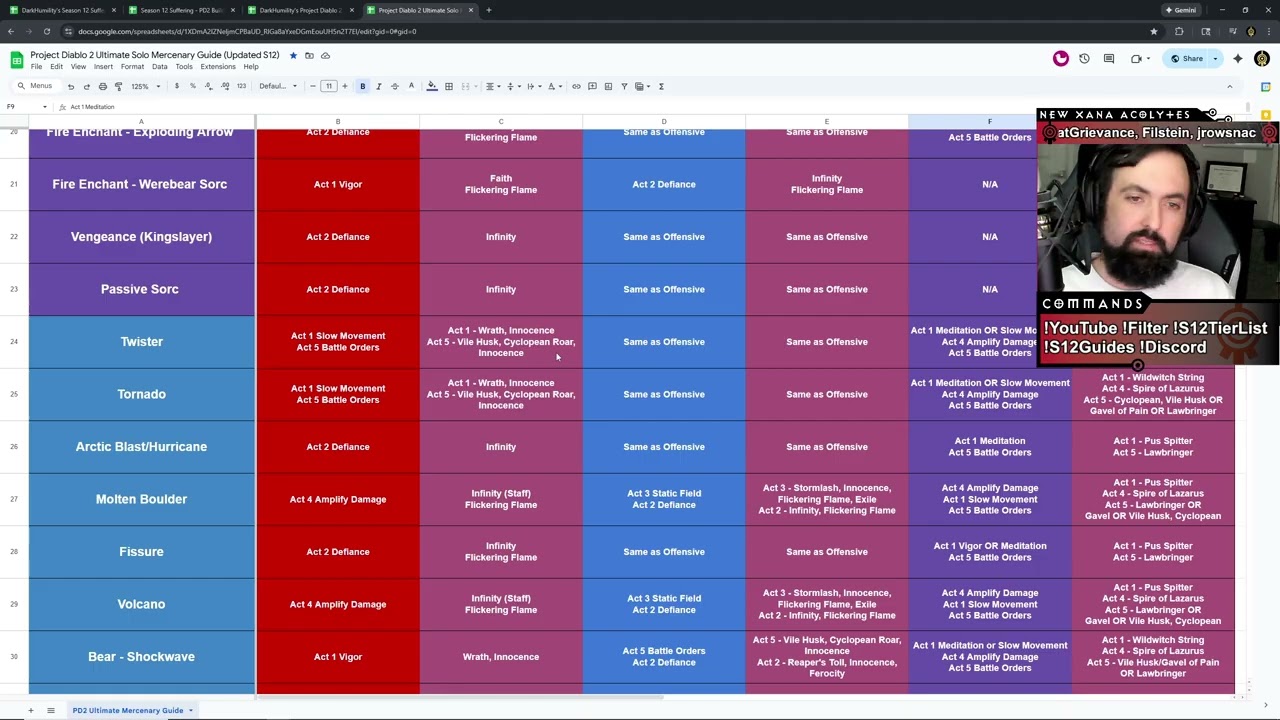The width and height of the screenshot is (1280, 720).
Task: Open the Calendar side panel icon
Action: pos(1265,87)
